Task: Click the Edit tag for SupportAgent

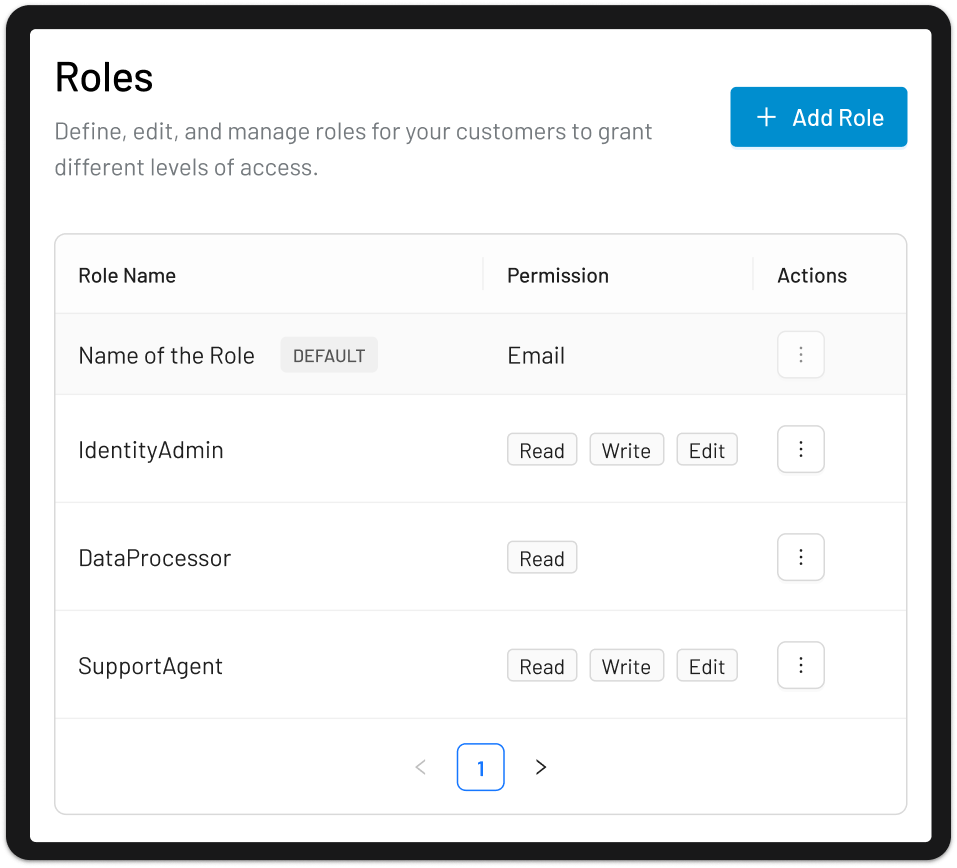Action: pyautogui.click(x=707, y=666)
